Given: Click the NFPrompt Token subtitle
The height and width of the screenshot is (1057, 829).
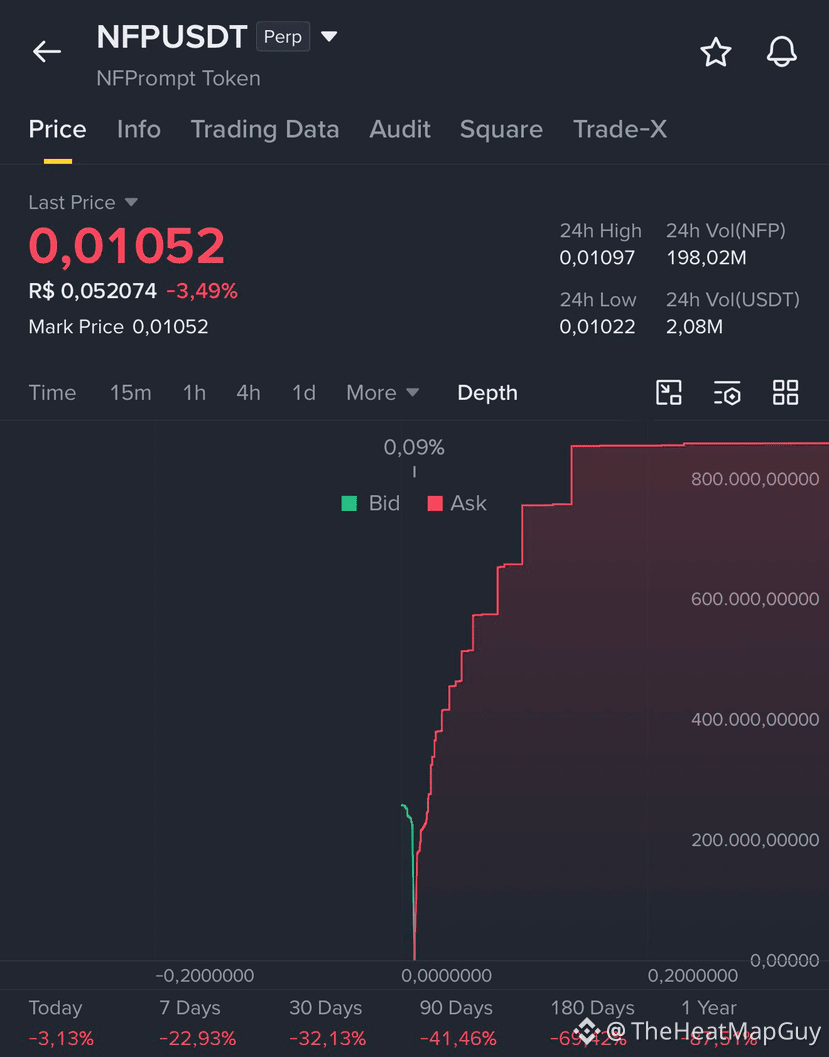Looking at the screenshot, I should [179, 79].
